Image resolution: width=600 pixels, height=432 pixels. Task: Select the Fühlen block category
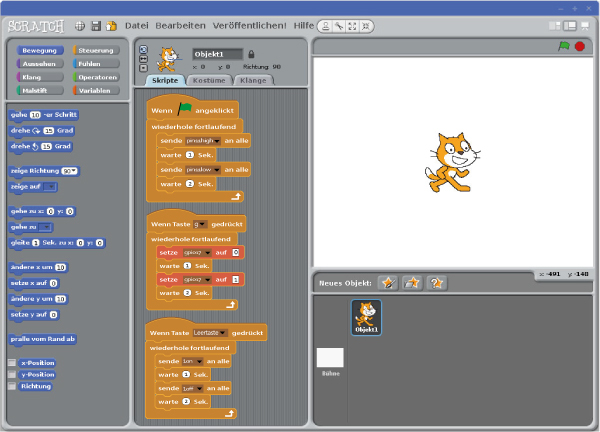[96, 64]
